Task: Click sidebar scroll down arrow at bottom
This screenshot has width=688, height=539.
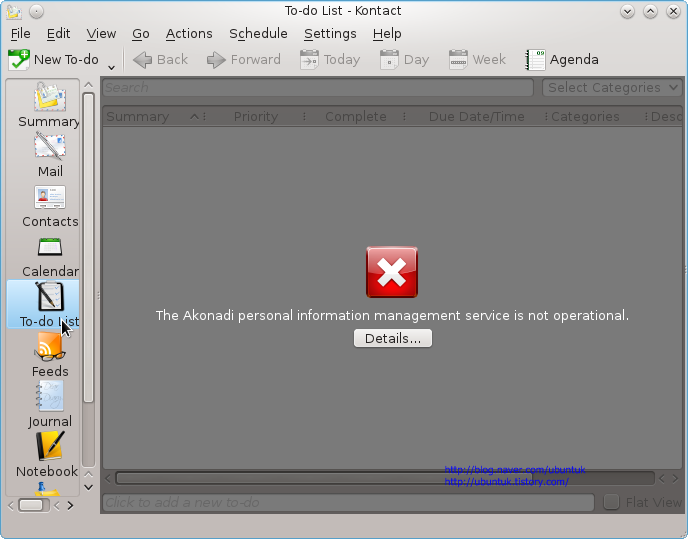Action: (88, 487)
